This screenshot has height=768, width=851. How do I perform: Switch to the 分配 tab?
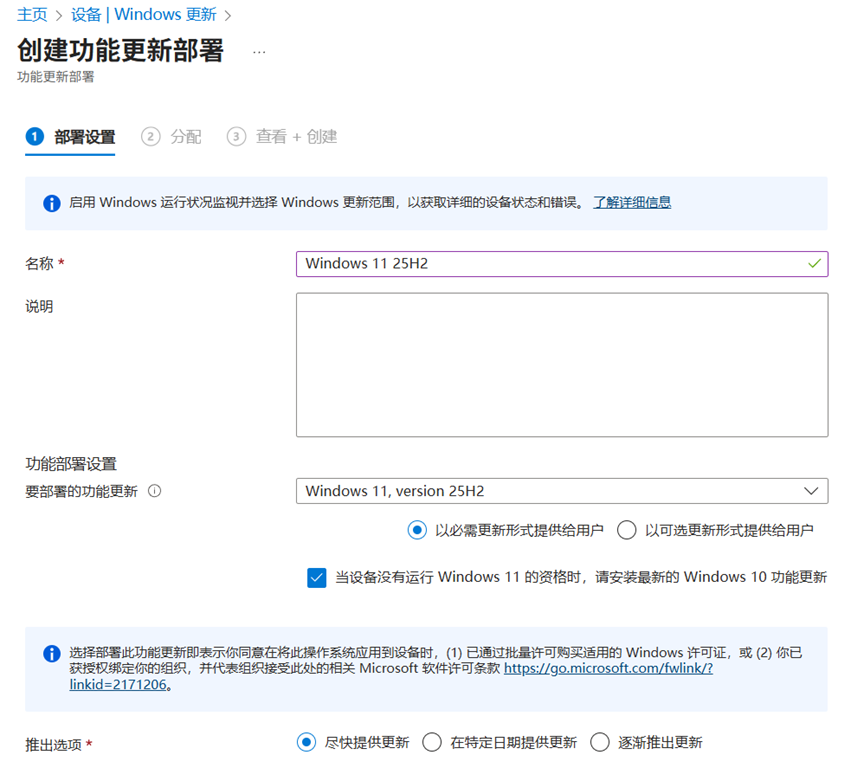185,137
